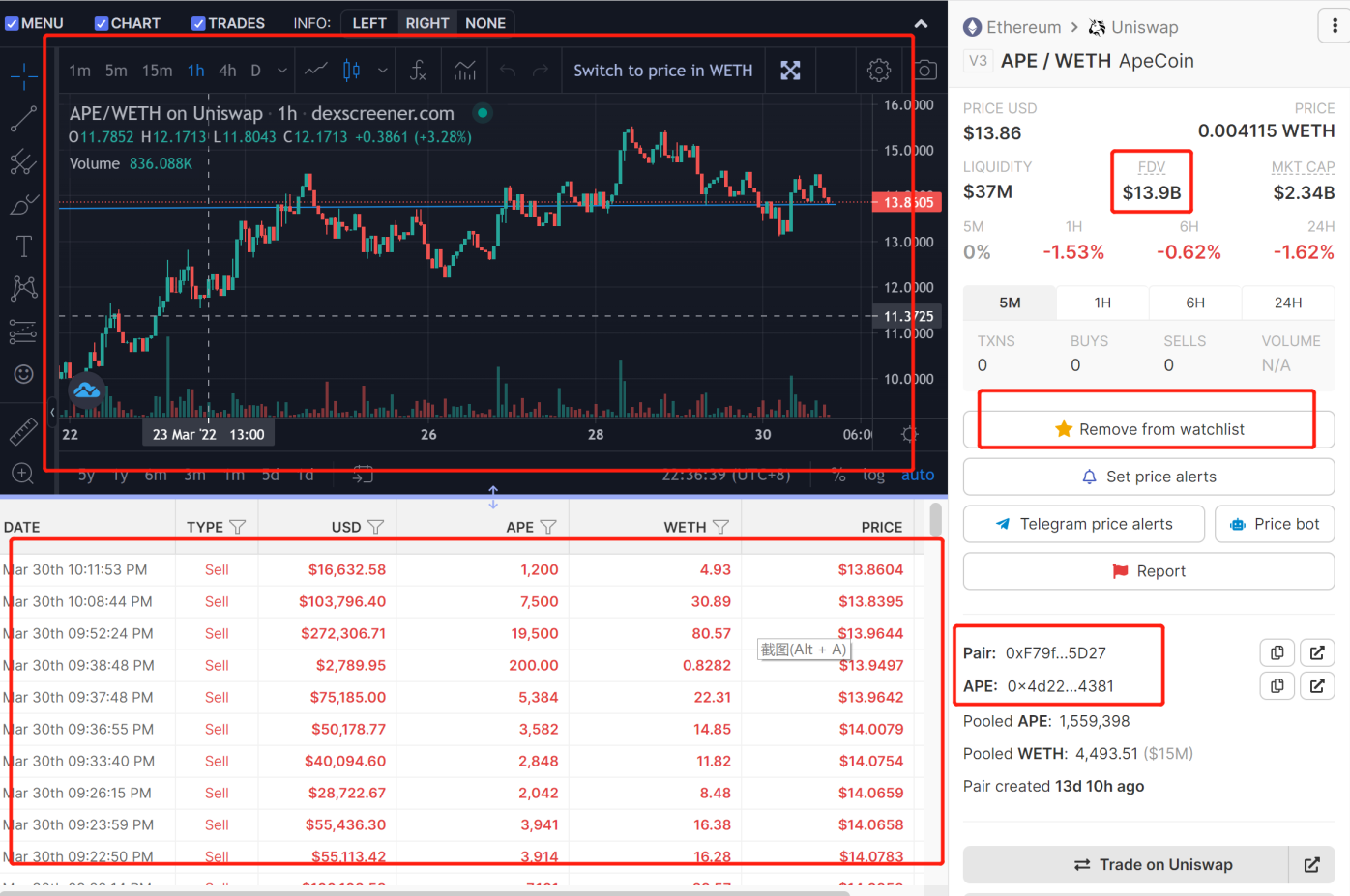The width and height of the screenshot is (1350, 896).
Task: Open the compare line chart icon
Action: [315, 70]
